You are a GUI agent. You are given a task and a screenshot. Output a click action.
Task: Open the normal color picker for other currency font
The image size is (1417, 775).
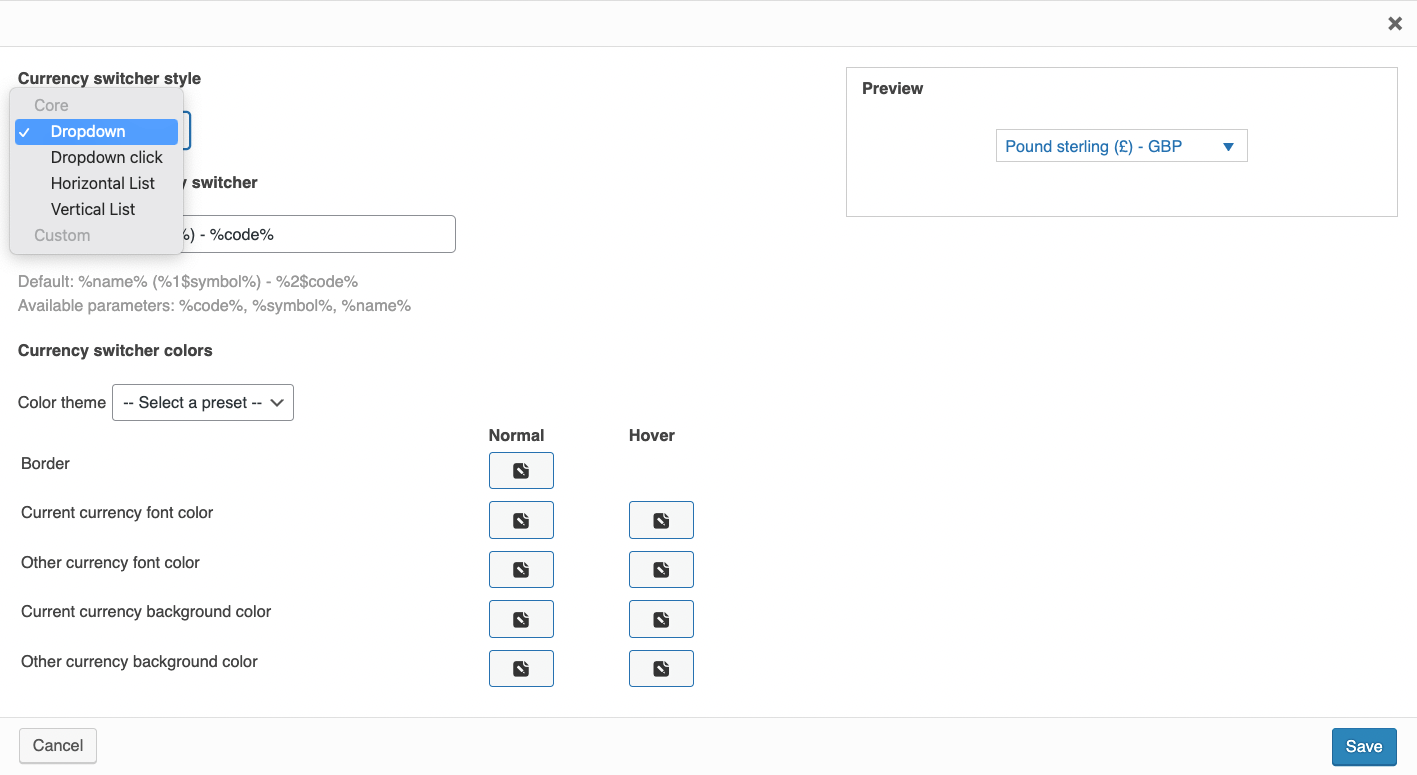[521, 569]
